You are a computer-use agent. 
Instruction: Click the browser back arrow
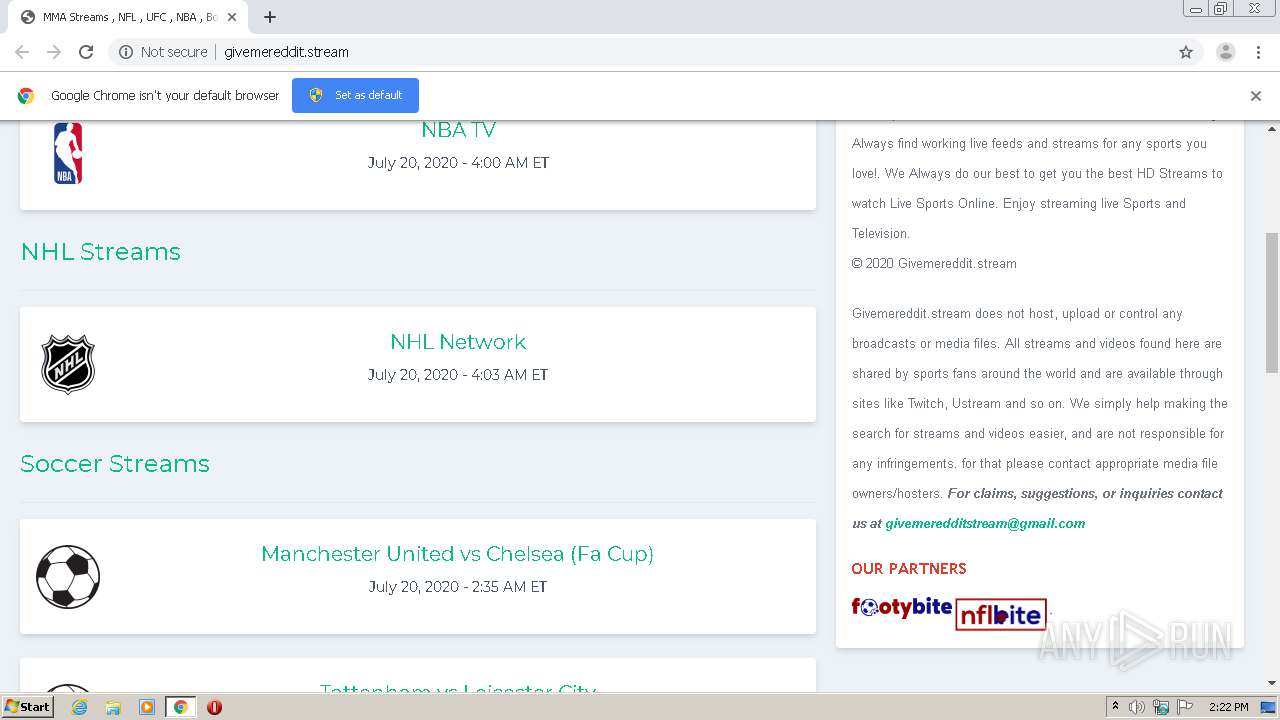pyautogui.click(x=22, y=52)
